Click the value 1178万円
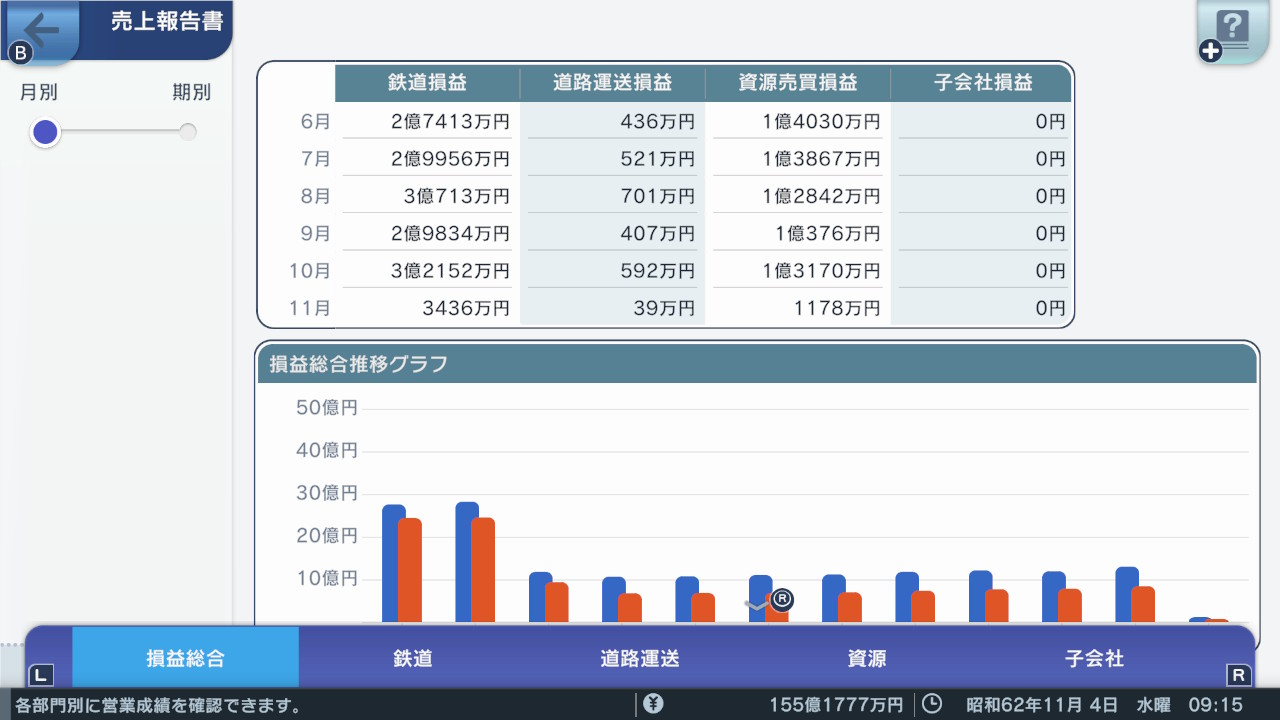1280x720 pixels. [x=837, y=308]
